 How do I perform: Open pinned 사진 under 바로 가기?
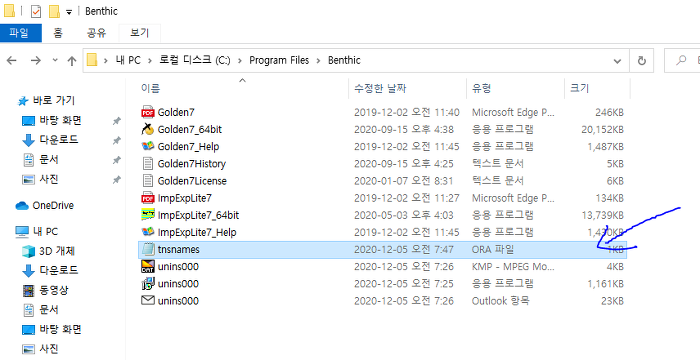[49, 180]
